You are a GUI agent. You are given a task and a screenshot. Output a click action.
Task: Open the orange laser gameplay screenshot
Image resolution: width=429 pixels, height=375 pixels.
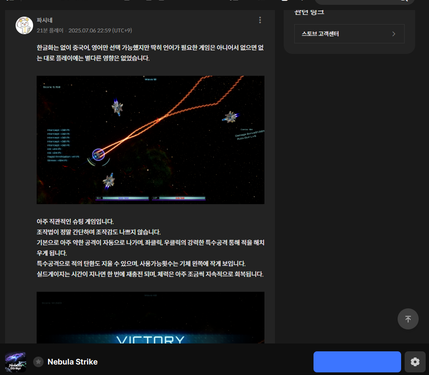150,140
